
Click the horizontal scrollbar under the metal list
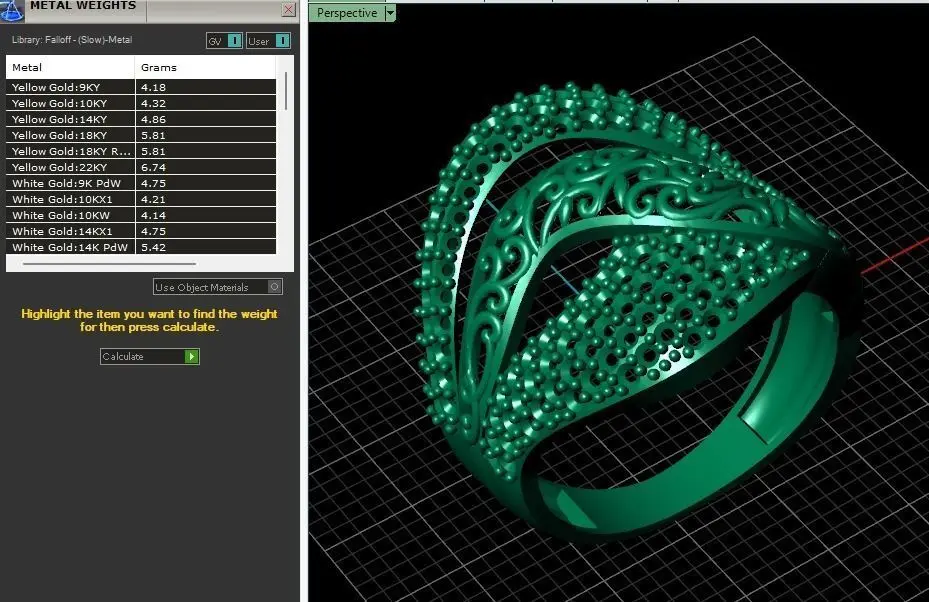click(110, 264)
